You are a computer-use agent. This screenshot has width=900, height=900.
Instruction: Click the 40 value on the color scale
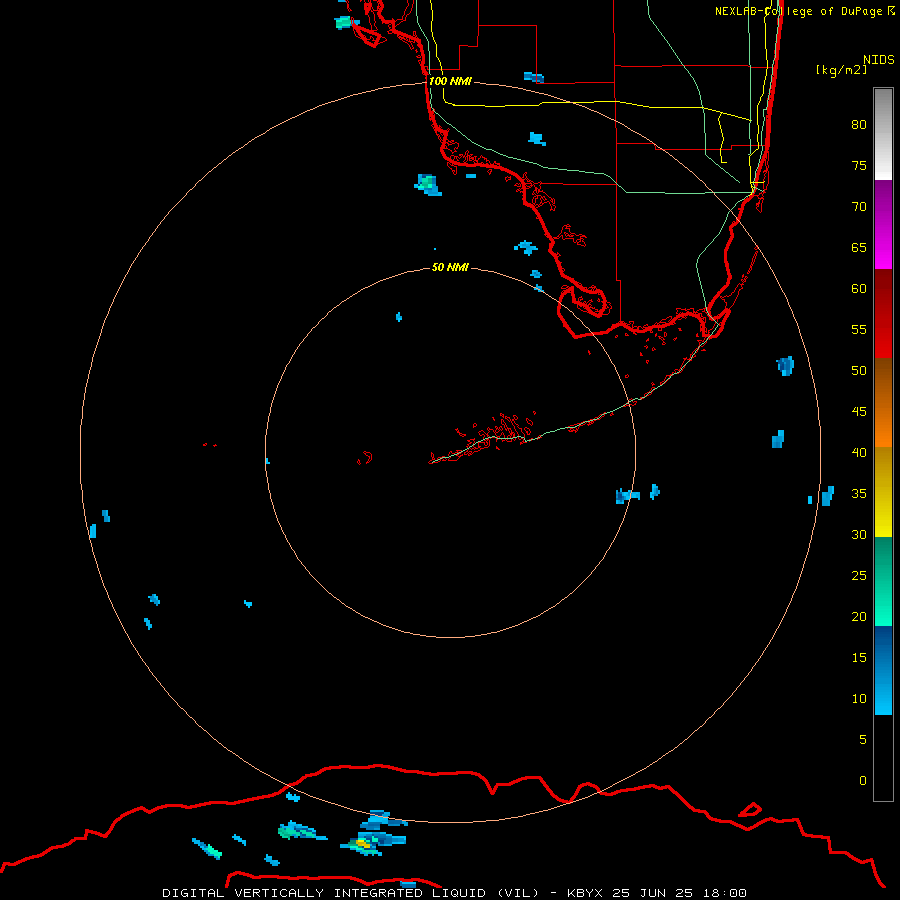click(x=859, y=453)
